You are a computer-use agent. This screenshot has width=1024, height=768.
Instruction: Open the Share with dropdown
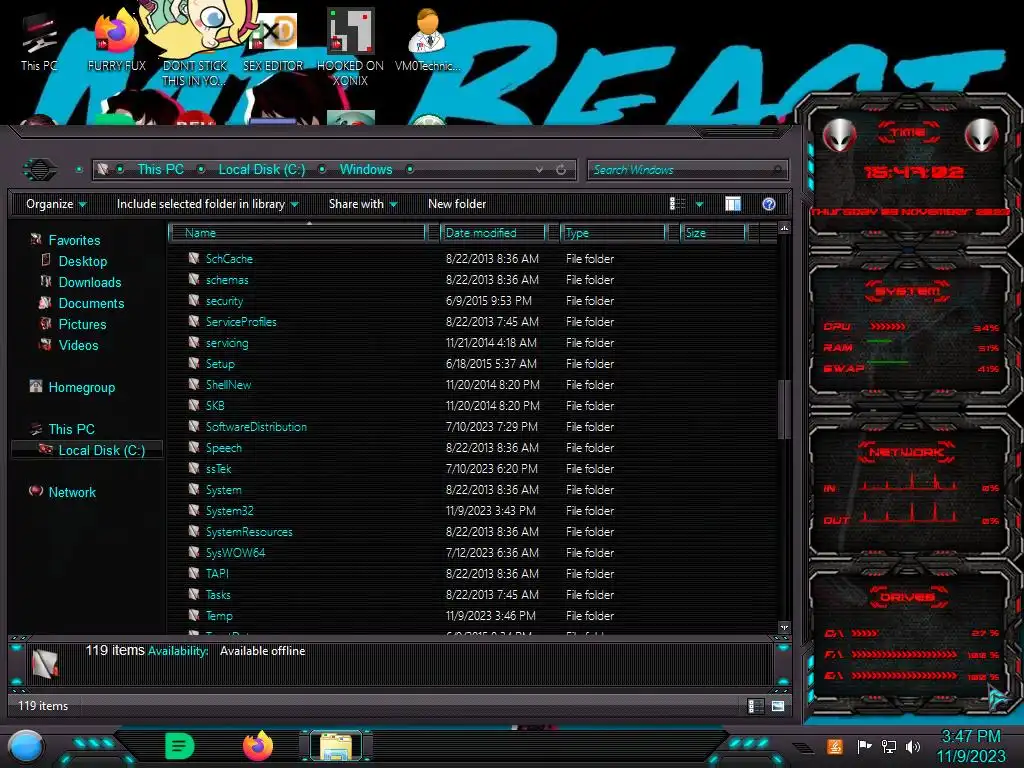pos(362,204)
